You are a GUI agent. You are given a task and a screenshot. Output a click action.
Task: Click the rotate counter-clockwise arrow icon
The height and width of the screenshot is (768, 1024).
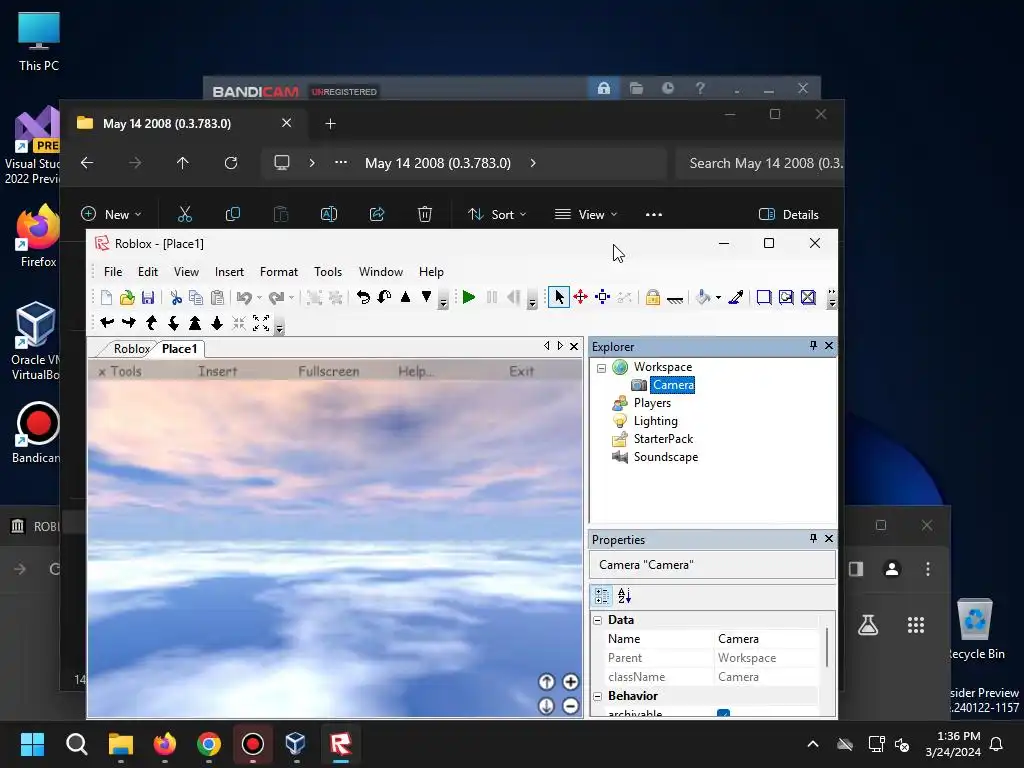click(363, 298)
